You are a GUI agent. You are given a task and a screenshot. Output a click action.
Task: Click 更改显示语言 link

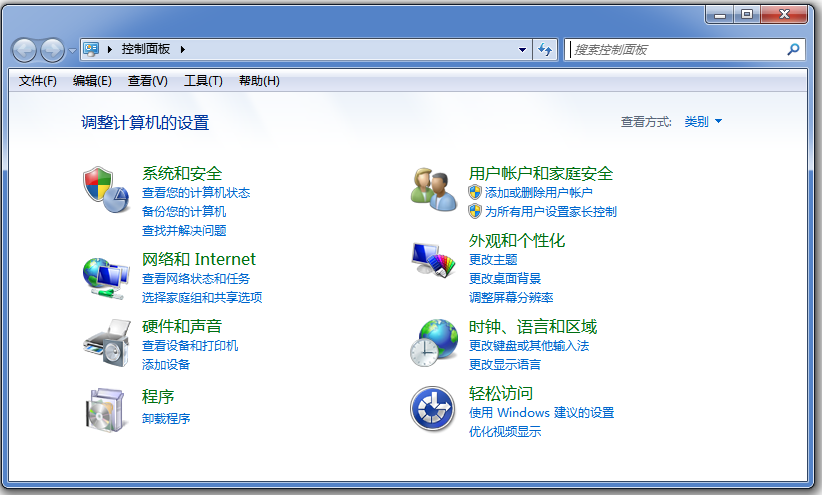point(505,364)
